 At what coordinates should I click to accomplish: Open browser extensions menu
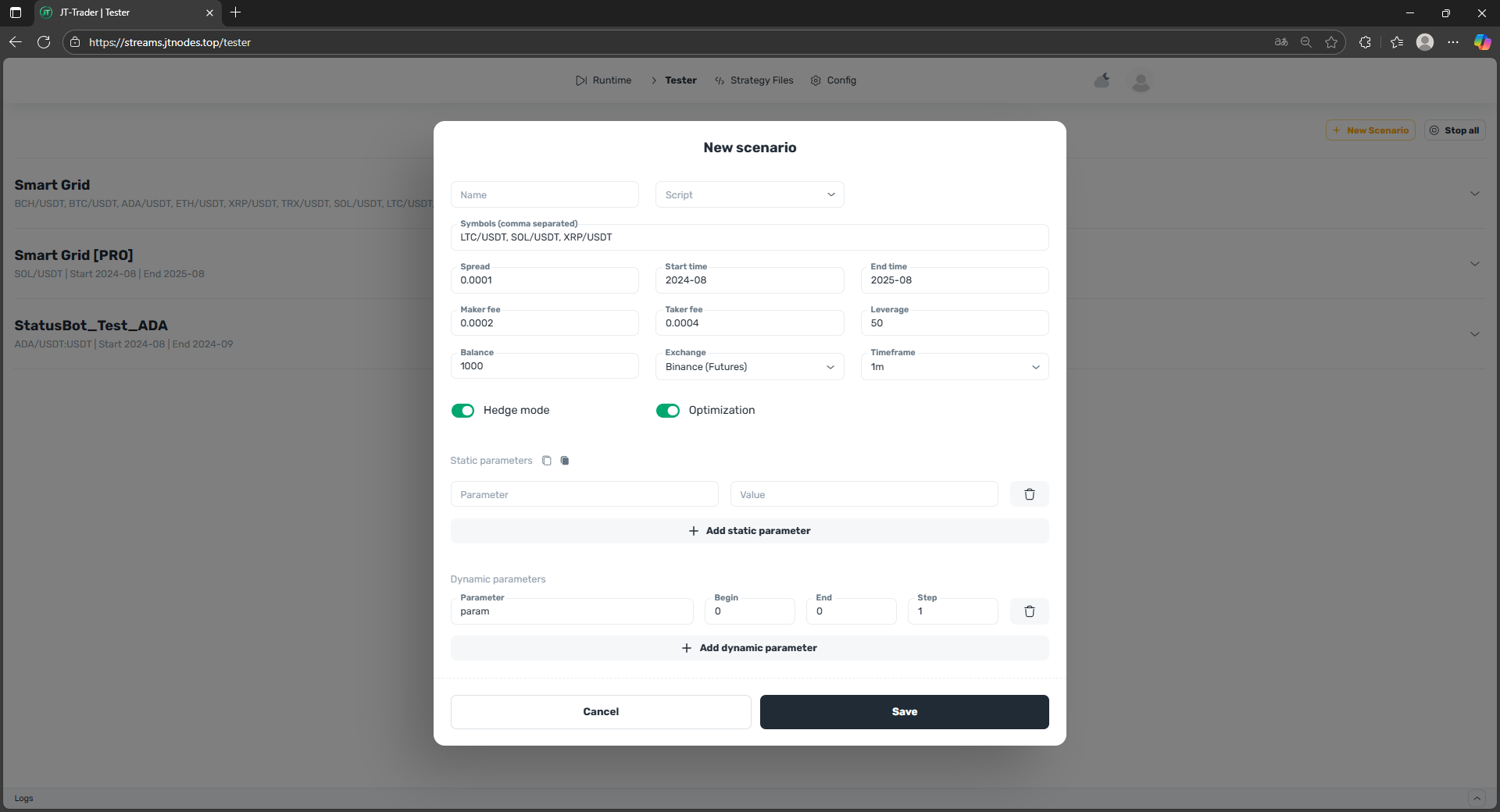[1365, 42]
